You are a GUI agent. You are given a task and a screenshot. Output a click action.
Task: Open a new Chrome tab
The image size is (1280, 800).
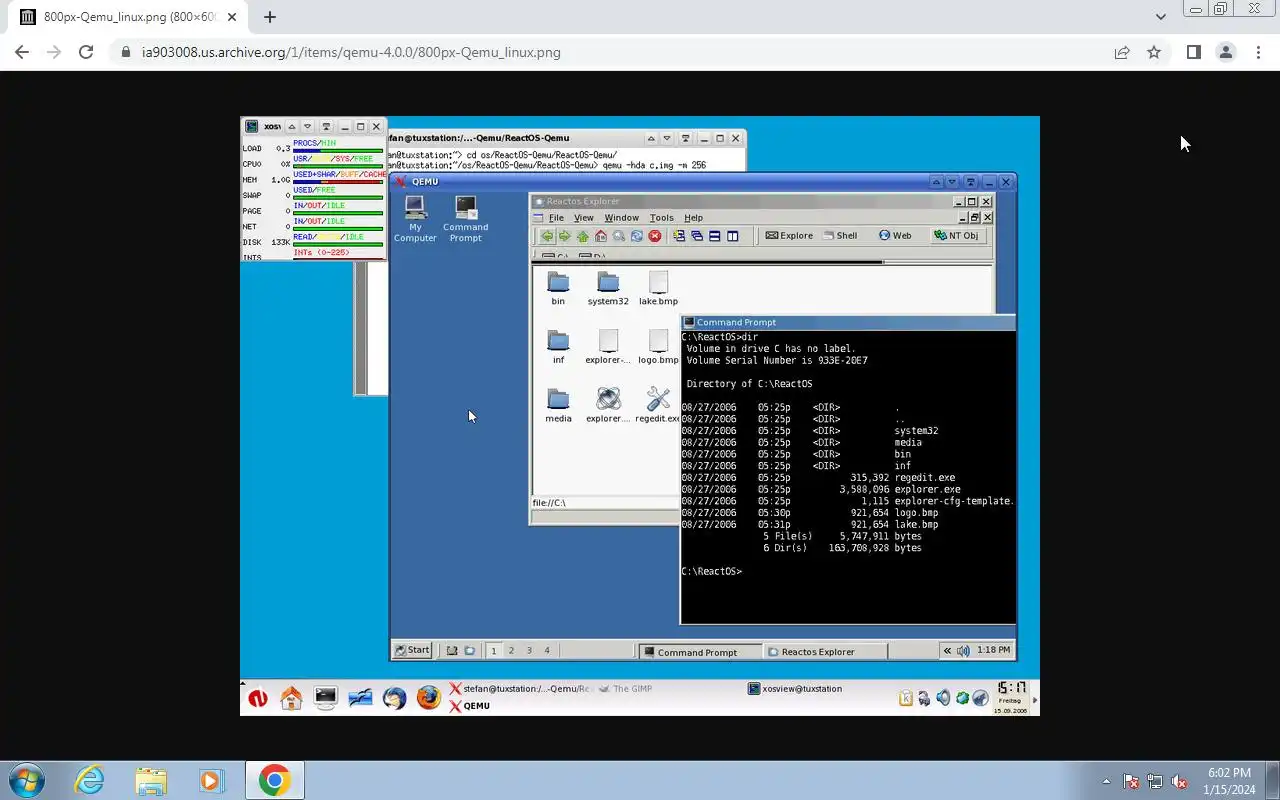270,16
